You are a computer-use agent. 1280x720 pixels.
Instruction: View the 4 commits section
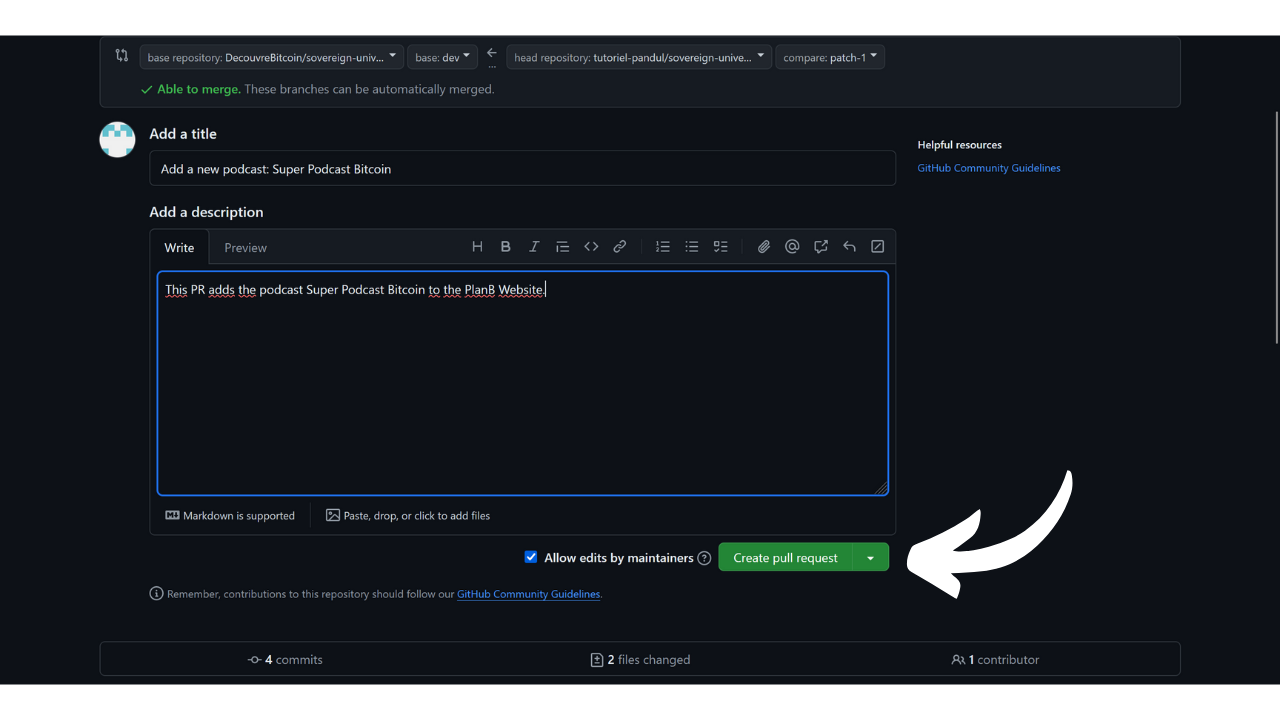click(286, 660)
